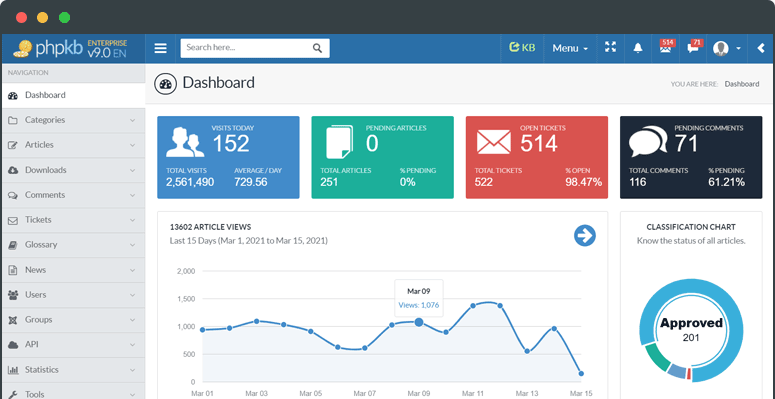Image resolution: width=775 pixels, height=399 pixels.
Task: Click the Statistics bar chart icon
Action: [x=13, y=370]
